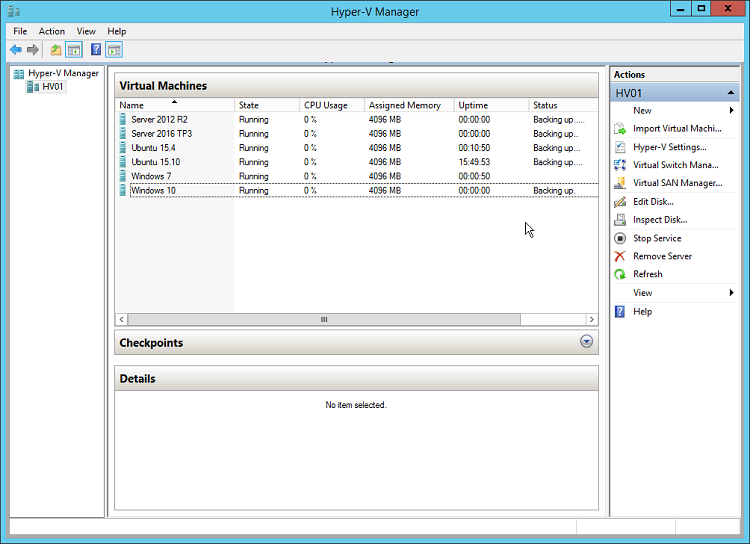750x544 pixels.
Task: Click the Hyper-V Settings icon
Action: (x=620, y=147)
